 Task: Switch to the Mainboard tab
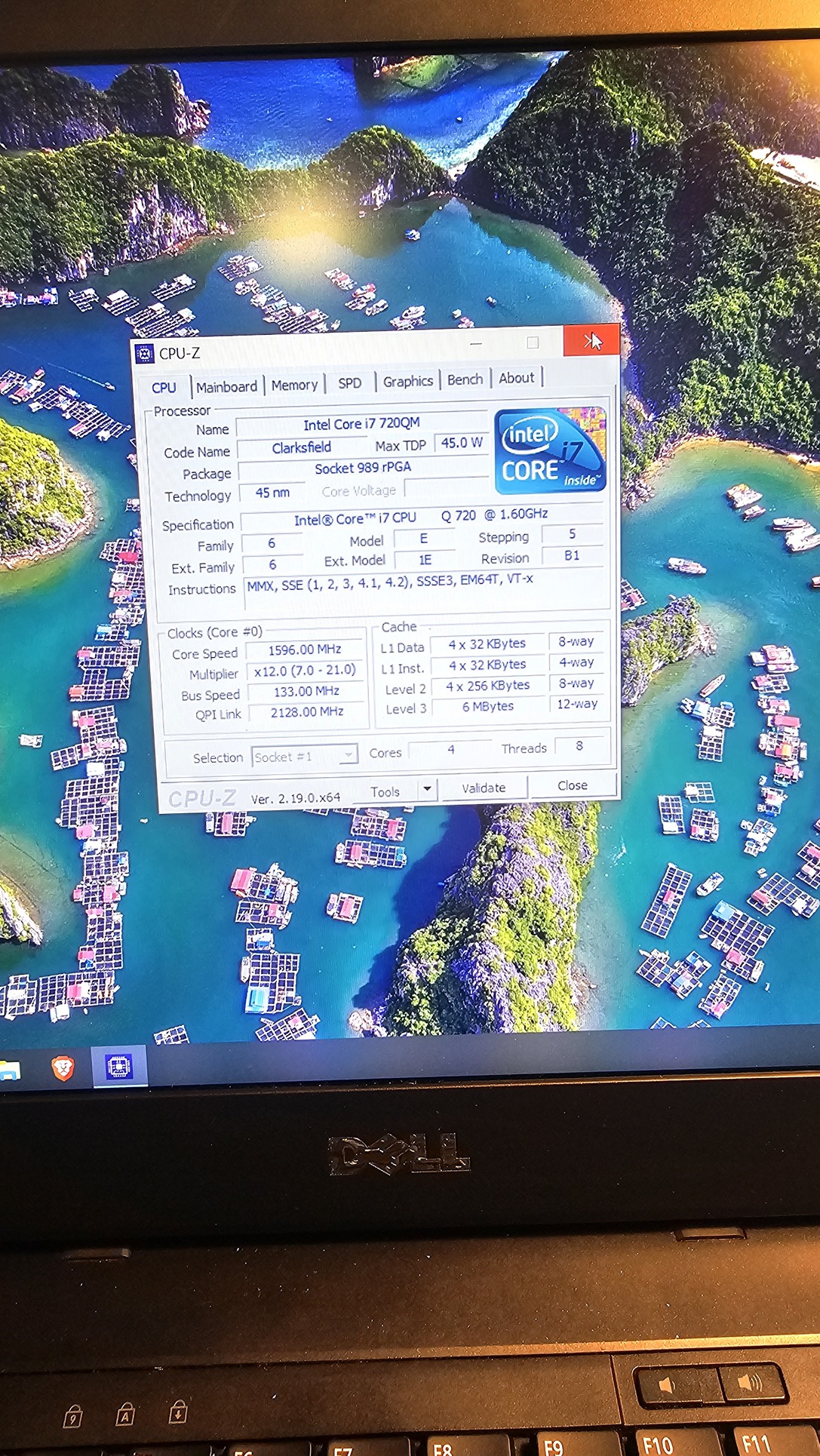[x=226, y=387]
